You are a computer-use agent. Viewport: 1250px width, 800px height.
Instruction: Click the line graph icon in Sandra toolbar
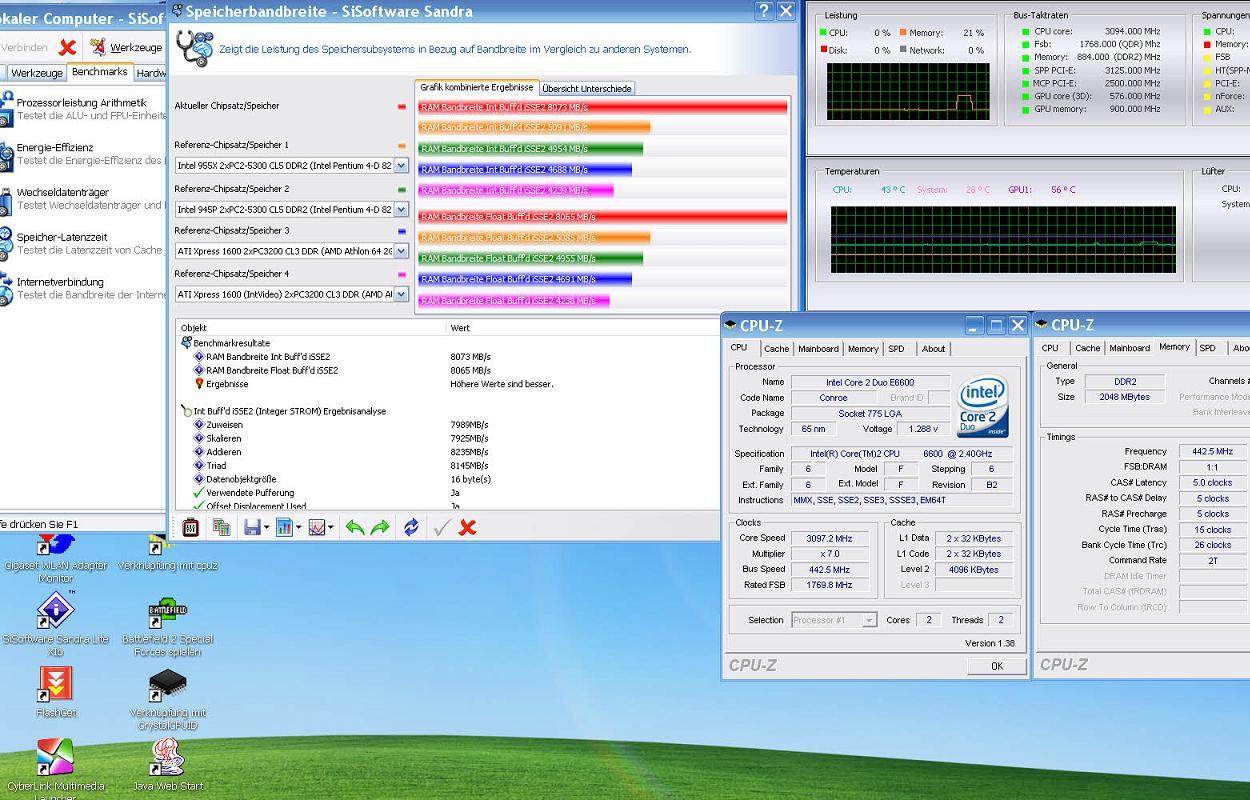click(x=316, y=527)
